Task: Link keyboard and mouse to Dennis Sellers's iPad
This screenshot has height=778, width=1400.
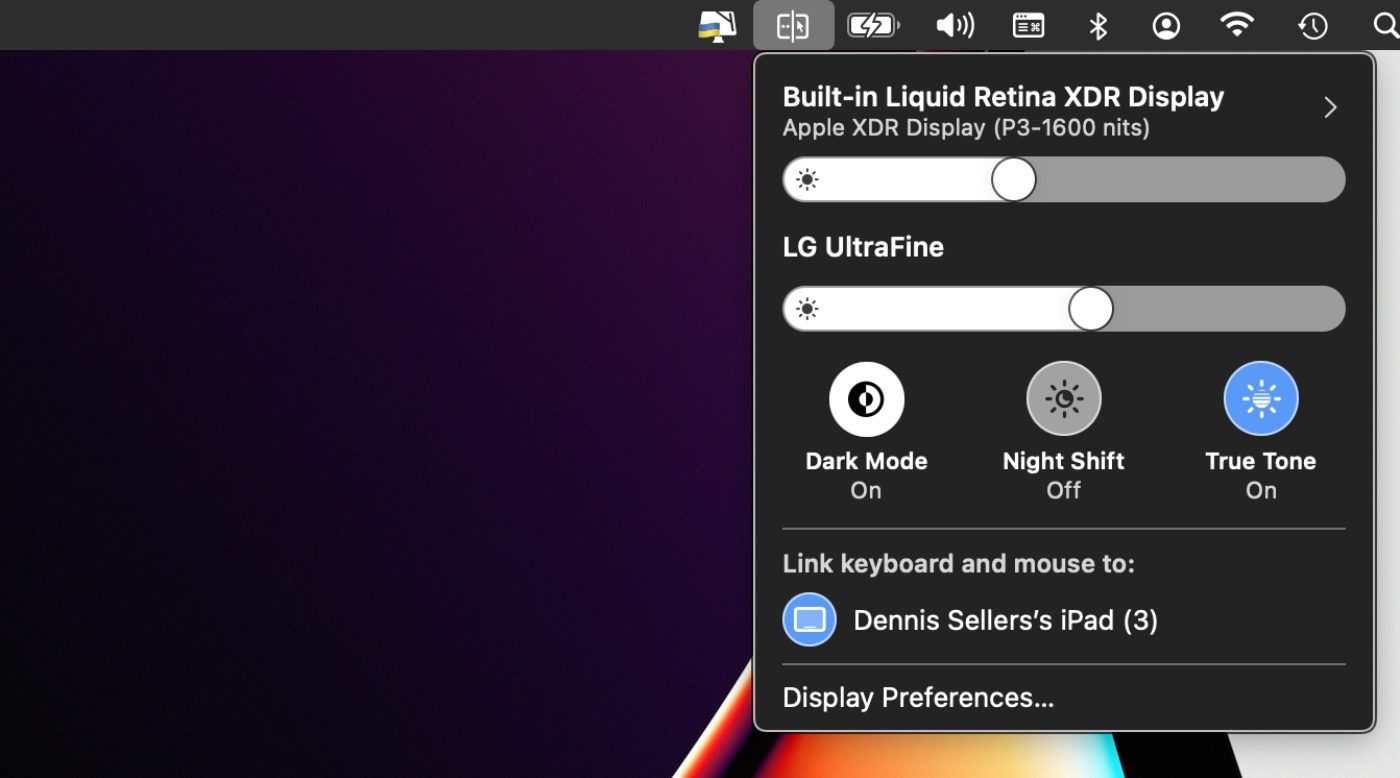Action: (1005, 620)
